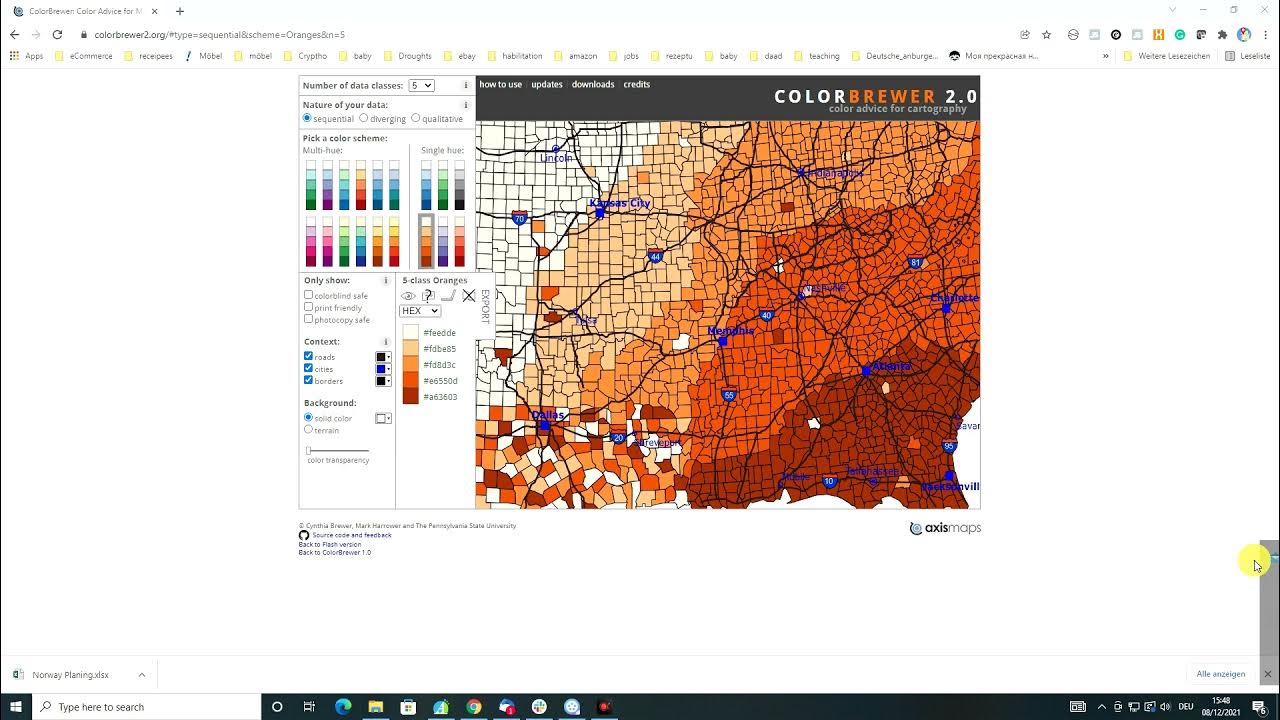This screenshot has width=1280, height=720.
Task: Open roads color picker dropdown
Action: pos(383,357)
